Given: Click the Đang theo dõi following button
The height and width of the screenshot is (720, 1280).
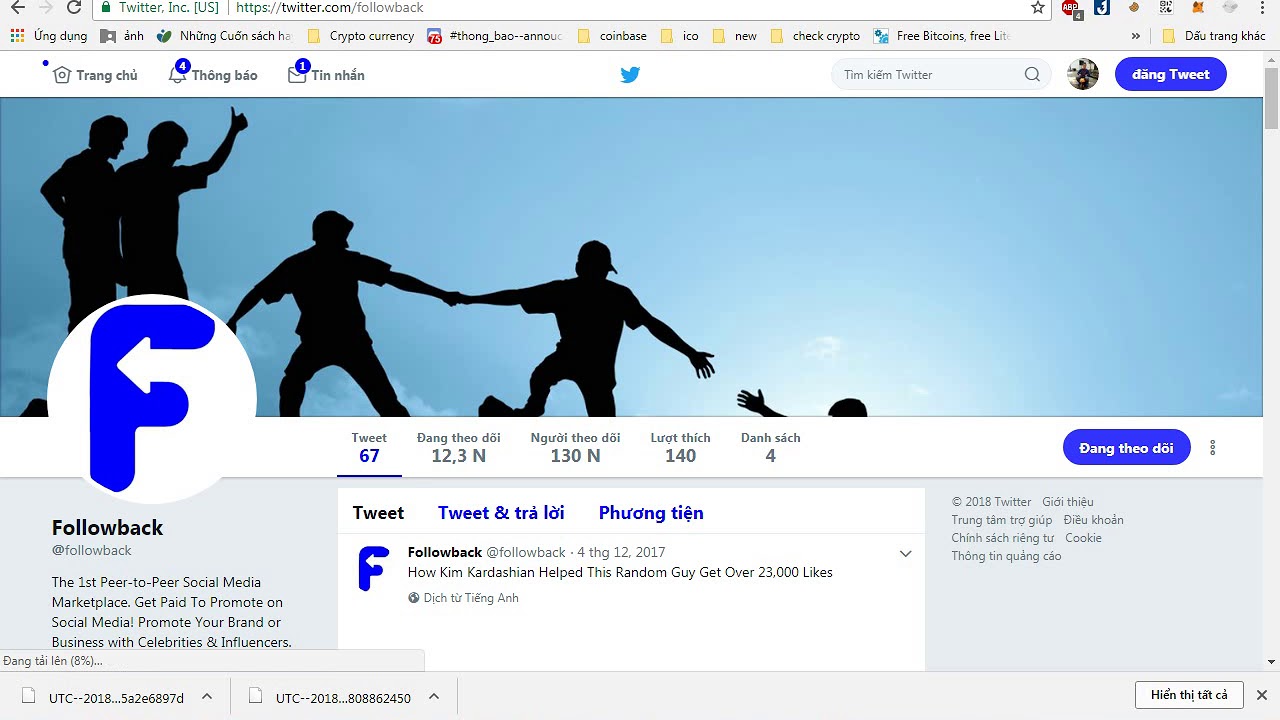Looking at the screenshot, I should 1127,448.
